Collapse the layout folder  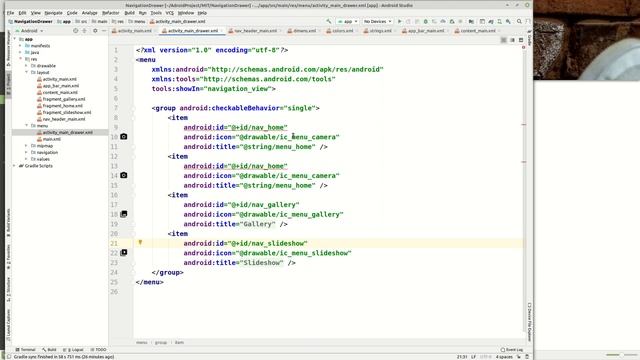[x=27, y=72]
